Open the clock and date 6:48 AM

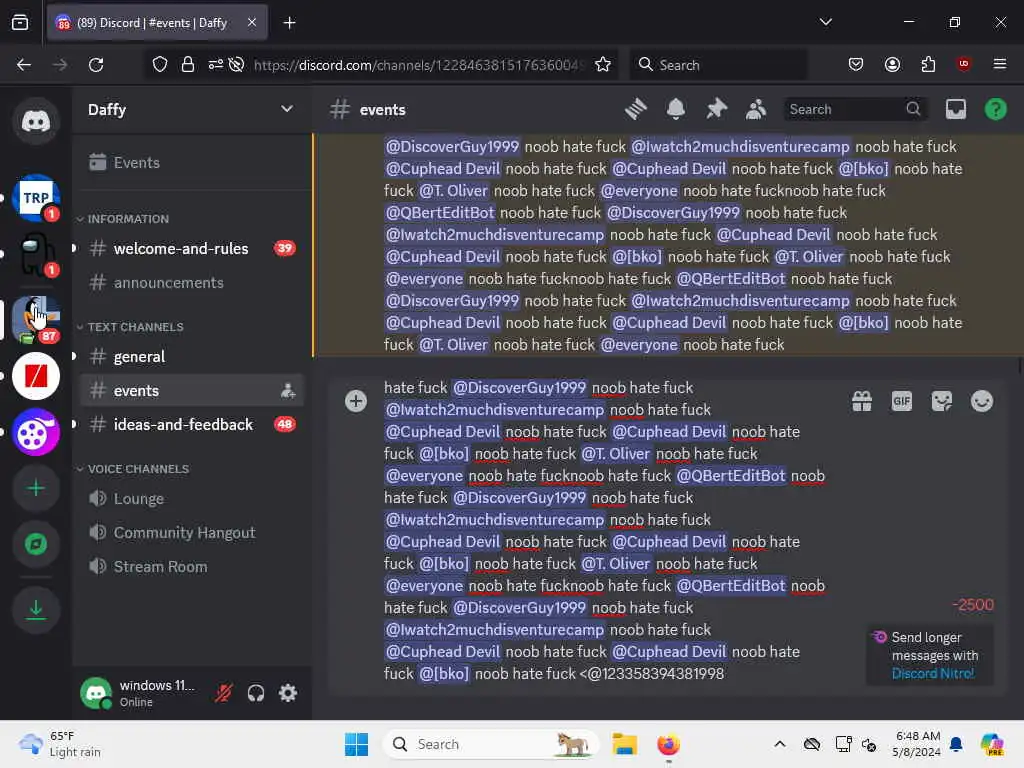click(918, 744)
